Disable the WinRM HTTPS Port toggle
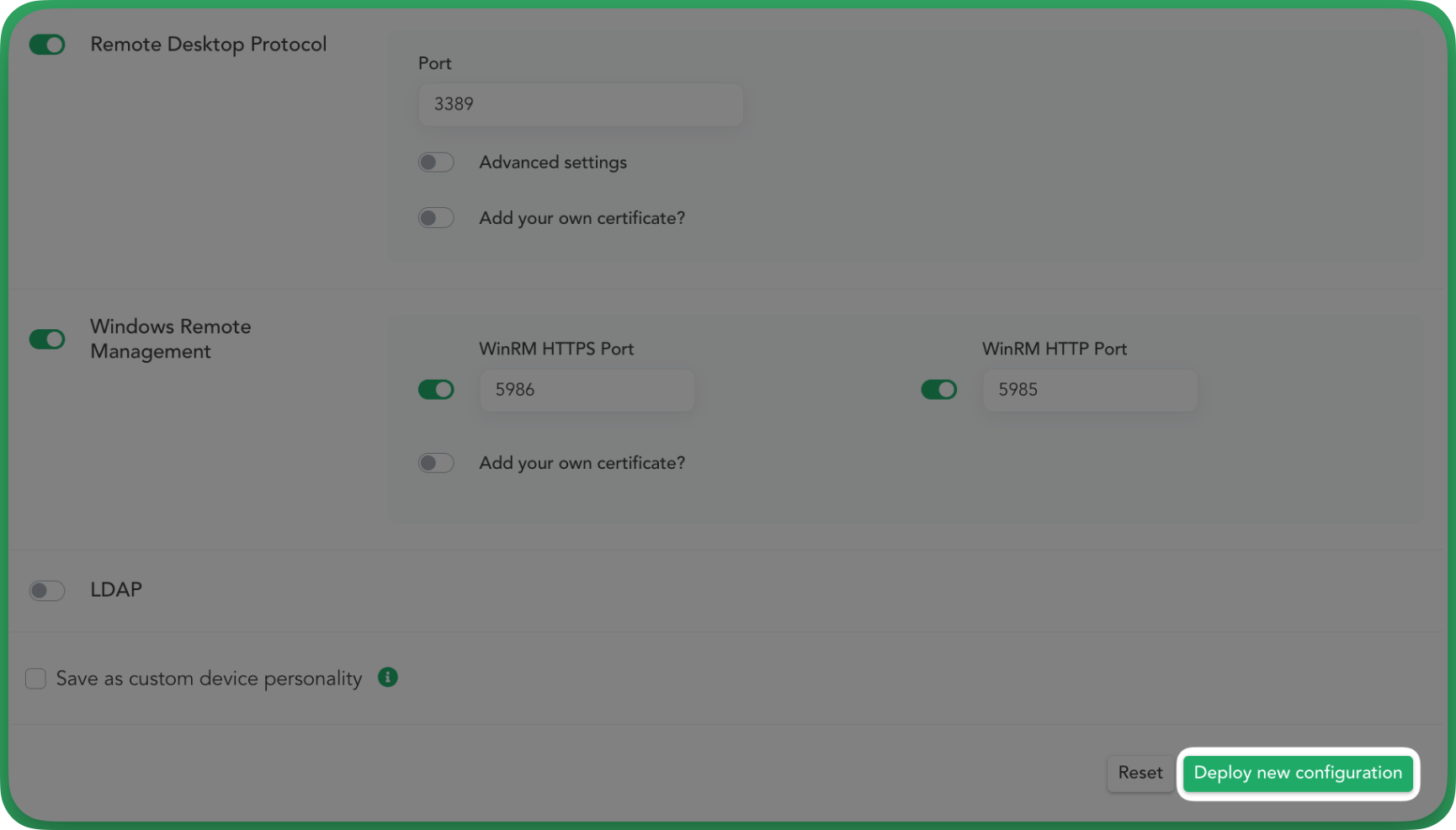Image resolution: width=1456 pixels, height=830 pixels. (436, 390)
